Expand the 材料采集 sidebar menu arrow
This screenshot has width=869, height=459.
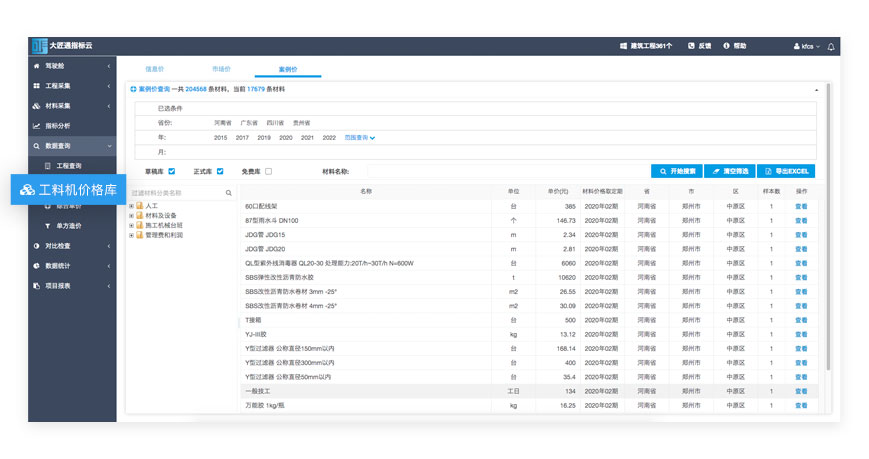109,106
